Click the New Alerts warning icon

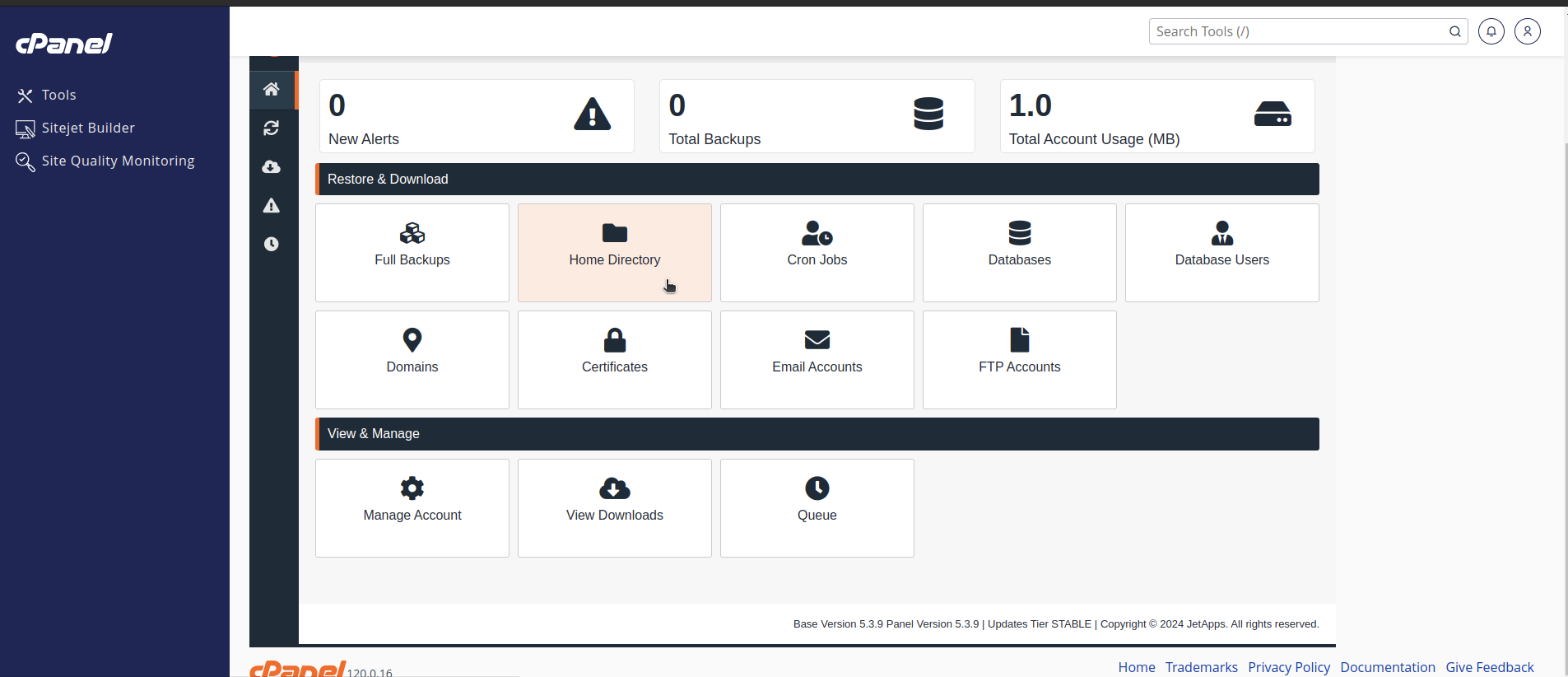(593, 114)
